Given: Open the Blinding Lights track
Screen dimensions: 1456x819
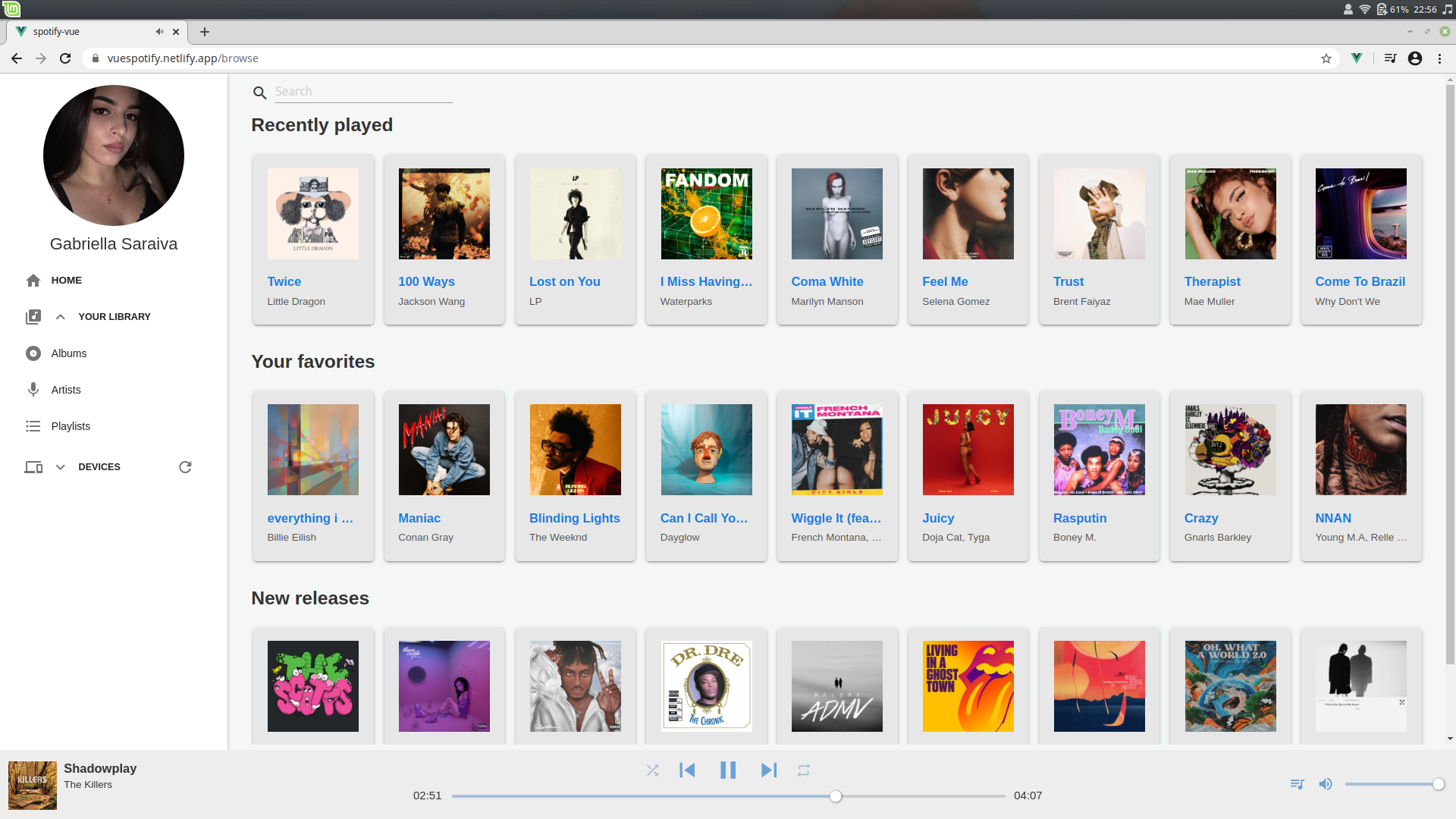Looking at the screenshot, I should (x=575, y=518).
